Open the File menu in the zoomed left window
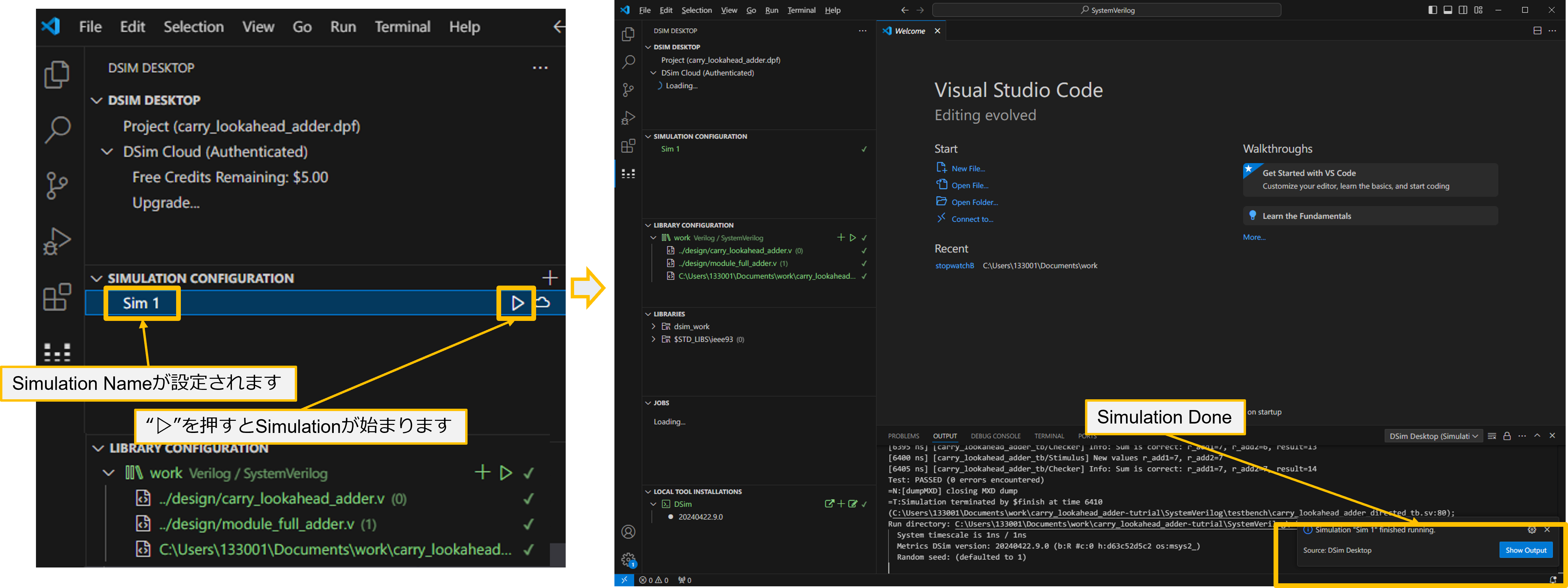1568x588 pixels. [x=90, y=27]
